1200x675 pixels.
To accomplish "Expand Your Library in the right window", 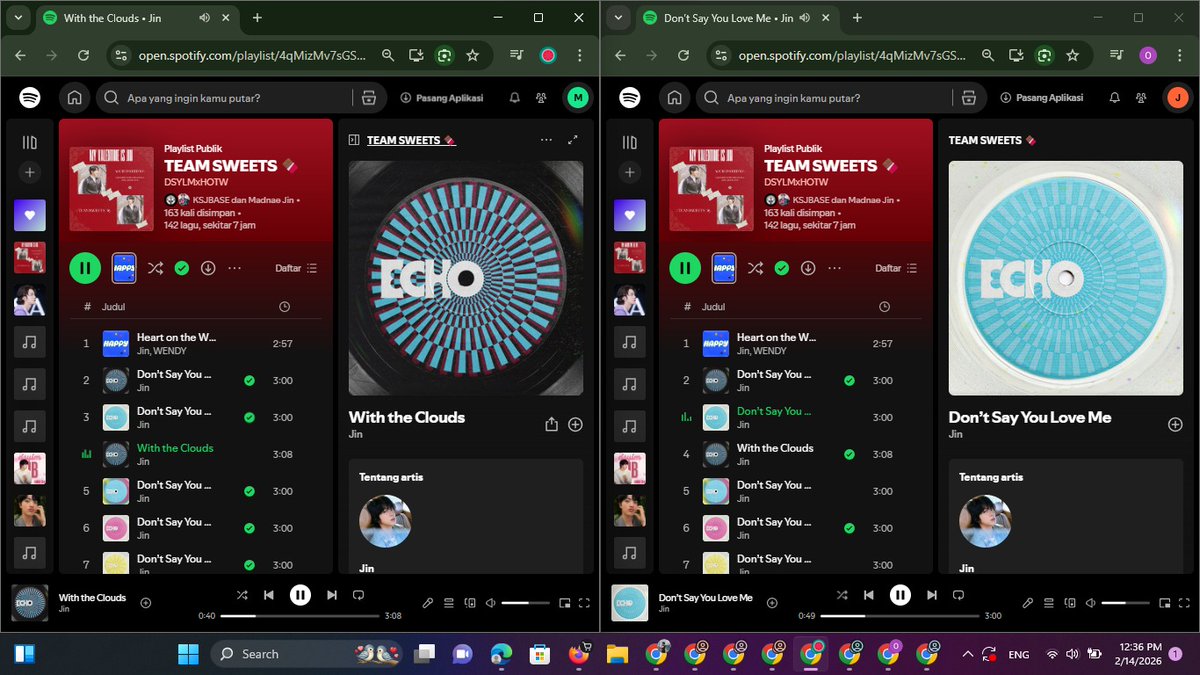I will (x=629, y=143).
